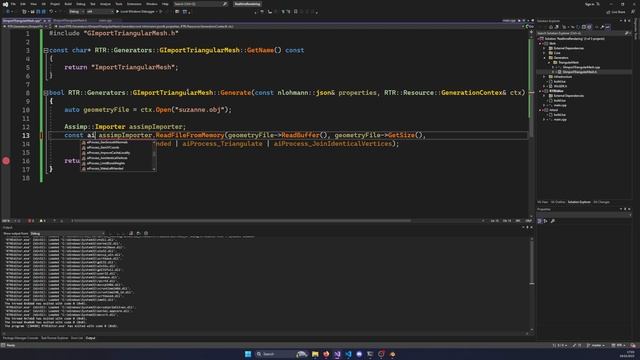The height and width of the screenshot is (360, 640).
Task: Expand the Core folder in Solution Explorer
Action: point(544,53)
